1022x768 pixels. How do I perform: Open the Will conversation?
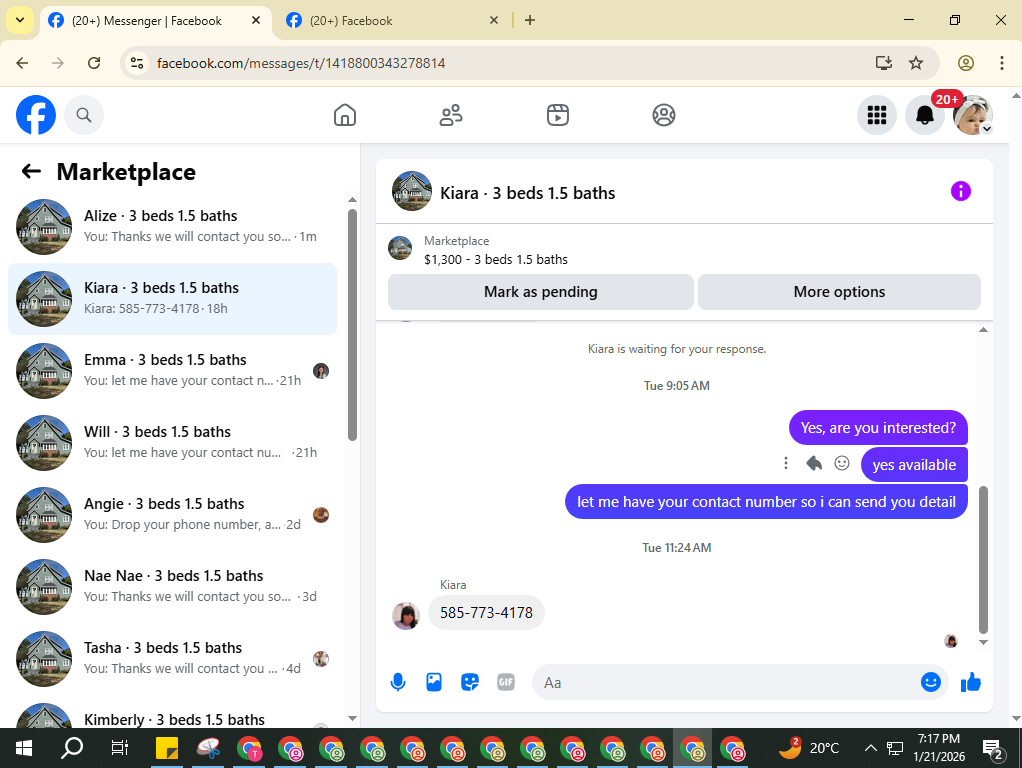click(172, 442)
